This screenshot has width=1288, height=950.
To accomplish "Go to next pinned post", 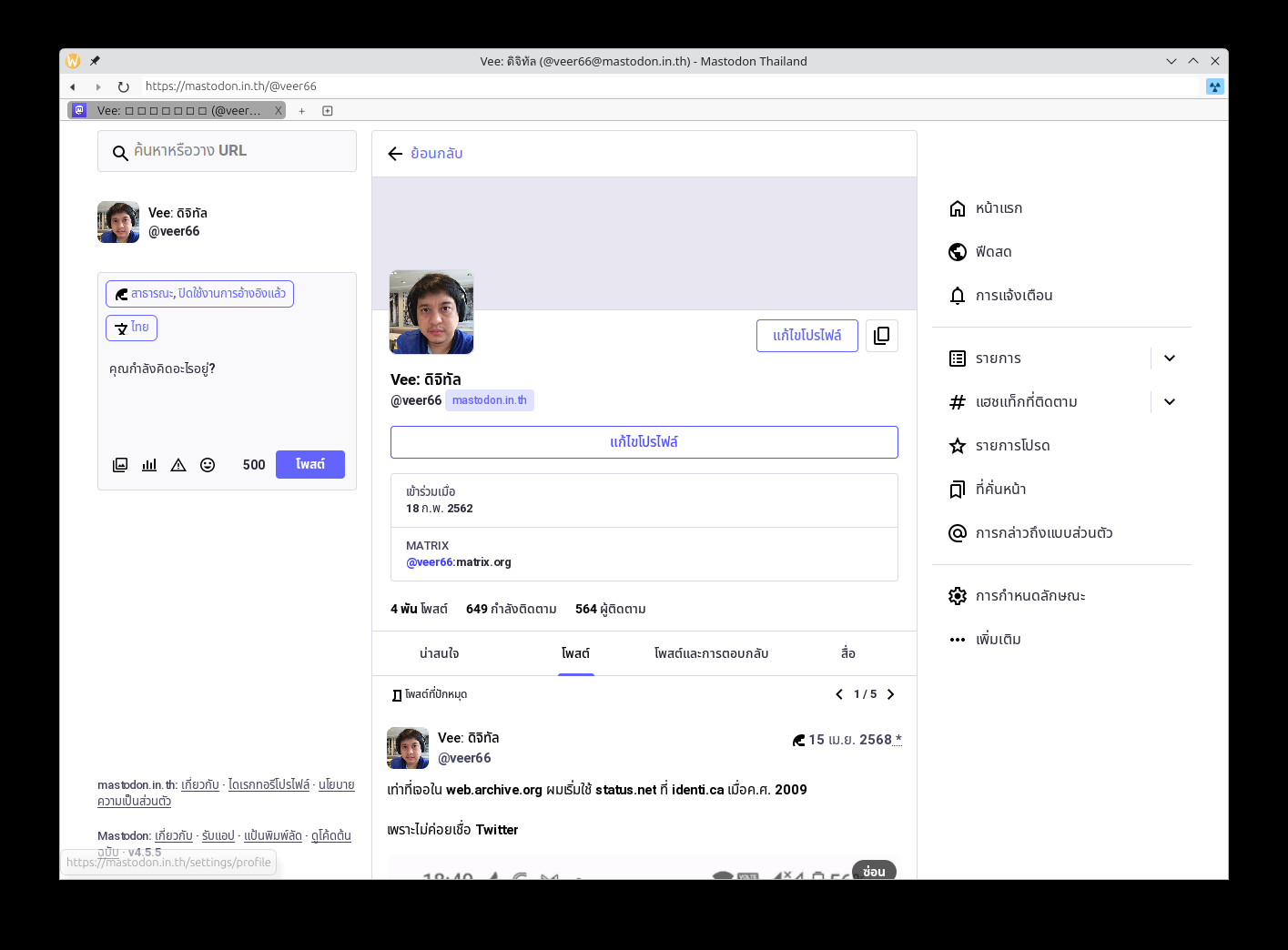I will pos(891,694).
